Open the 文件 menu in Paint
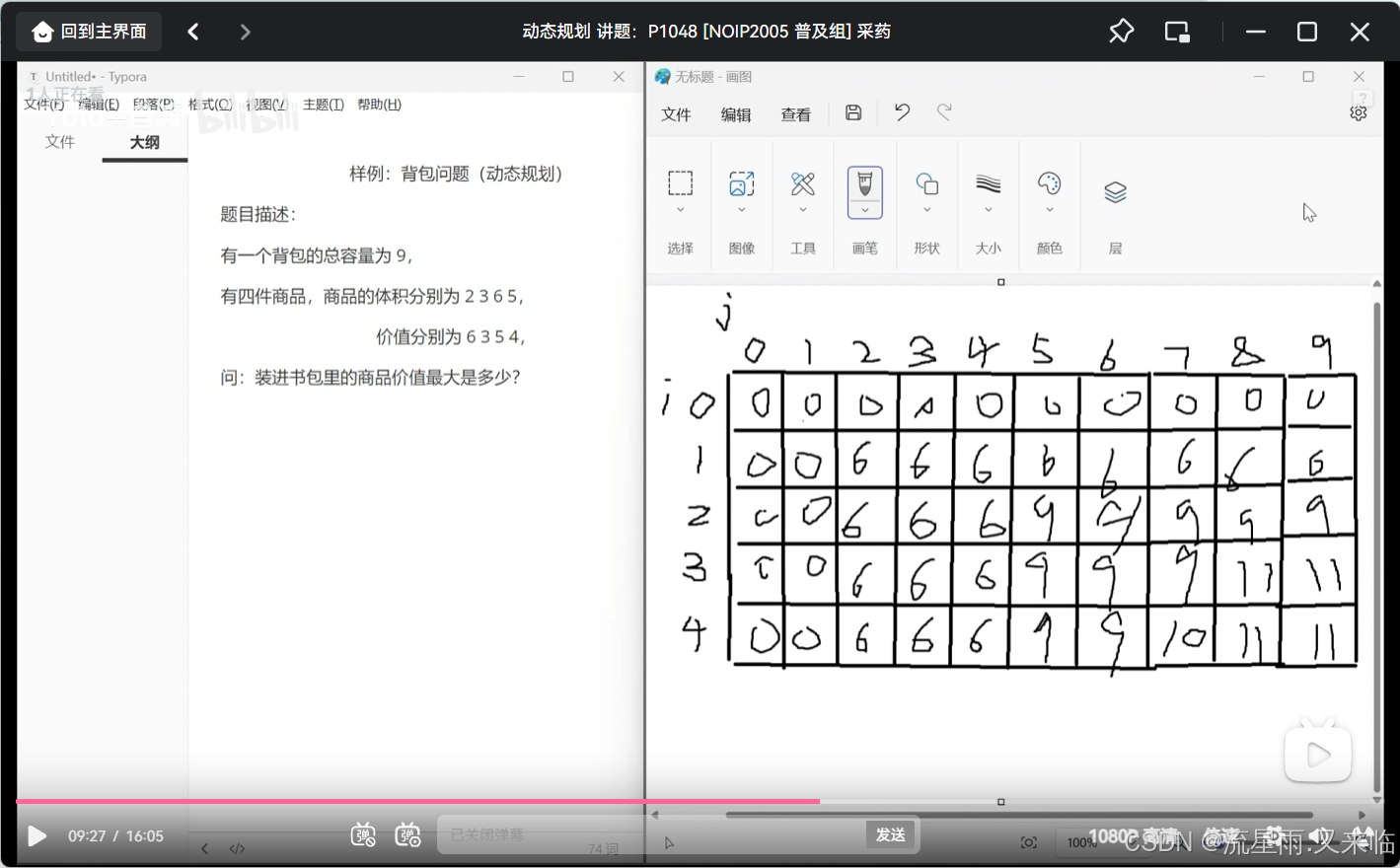 click(x=676, y=114)
